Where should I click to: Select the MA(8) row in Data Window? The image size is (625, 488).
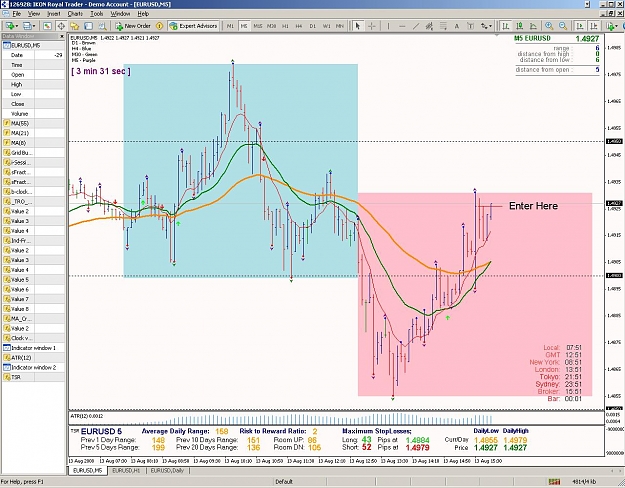click(x=33, y=143)
